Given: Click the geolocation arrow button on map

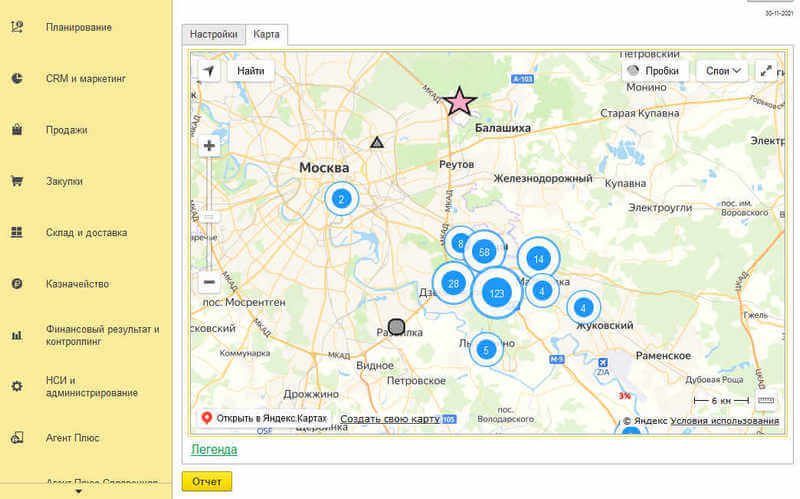Looking at the screenshot, I should pyautogui.click(x=209, y=71).
